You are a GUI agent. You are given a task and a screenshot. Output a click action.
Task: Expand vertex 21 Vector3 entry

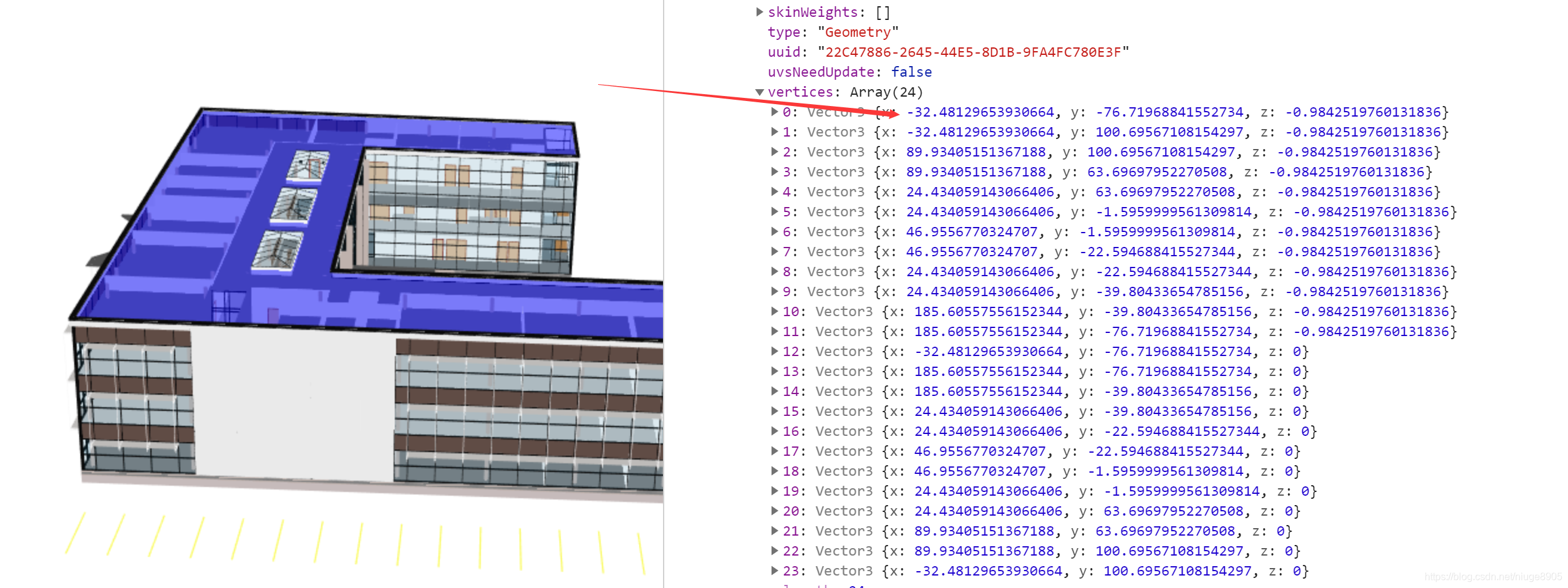click(775, 531)
